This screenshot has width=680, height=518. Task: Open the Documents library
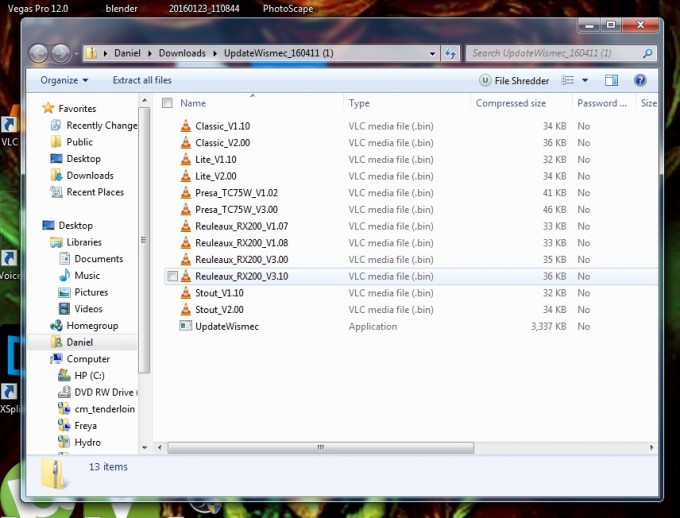click(x=98, y=259)
